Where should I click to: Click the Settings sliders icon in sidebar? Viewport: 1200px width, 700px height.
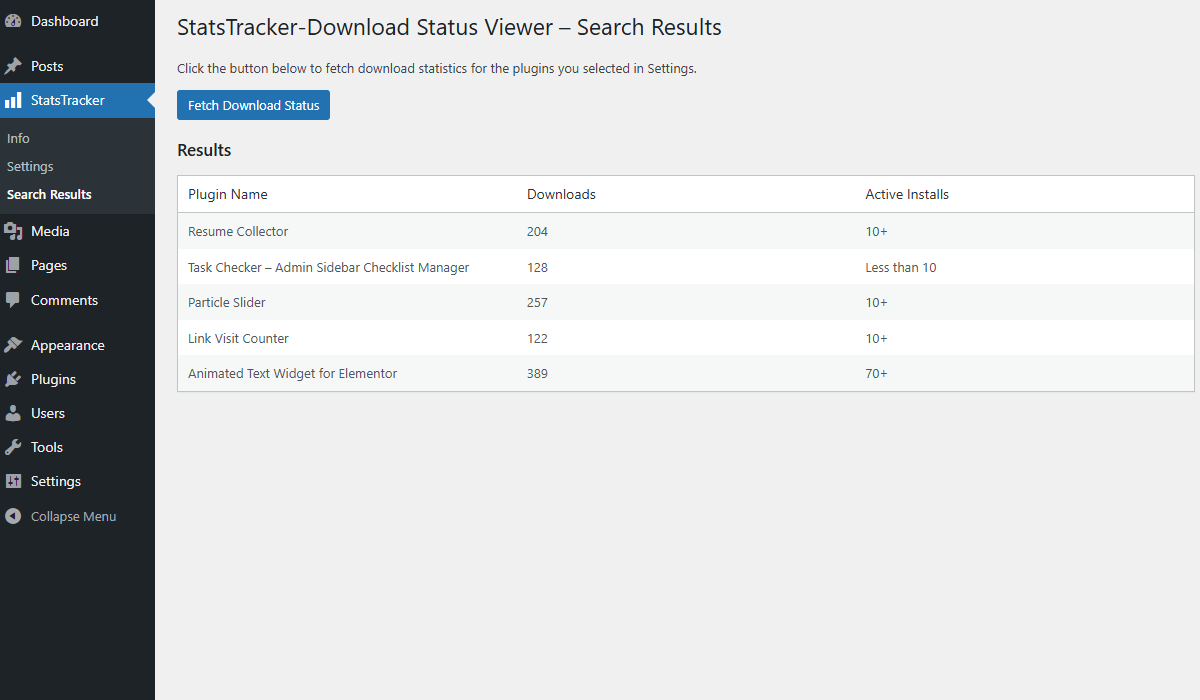[13, 481]
